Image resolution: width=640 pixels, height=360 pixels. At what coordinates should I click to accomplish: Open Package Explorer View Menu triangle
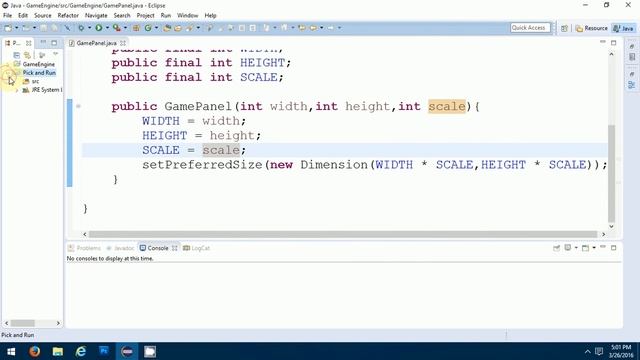(x=56, y=54)
